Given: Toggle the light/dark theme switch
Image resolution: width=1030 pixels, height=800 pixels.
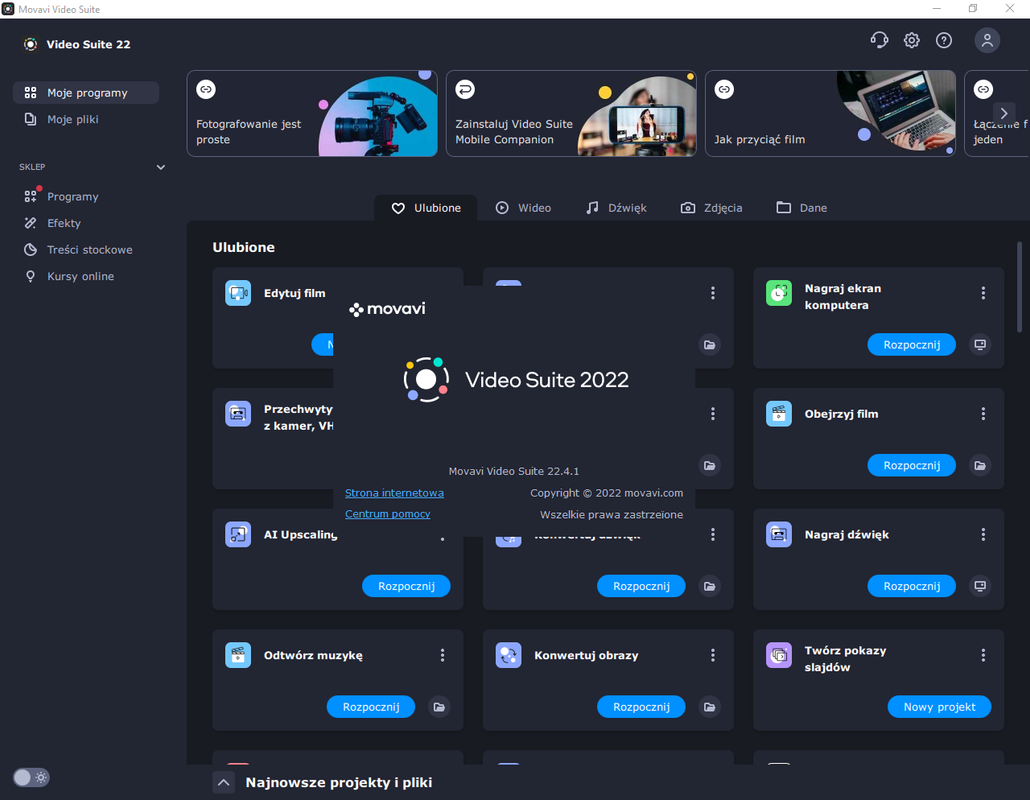Looking at the screenshot, I should pyautogui.click(x=31, y=778).
